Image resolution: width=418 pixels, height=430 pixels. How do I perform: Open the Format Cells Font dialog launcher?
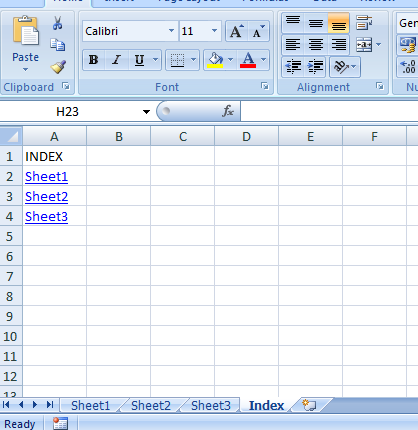point(265,86)
